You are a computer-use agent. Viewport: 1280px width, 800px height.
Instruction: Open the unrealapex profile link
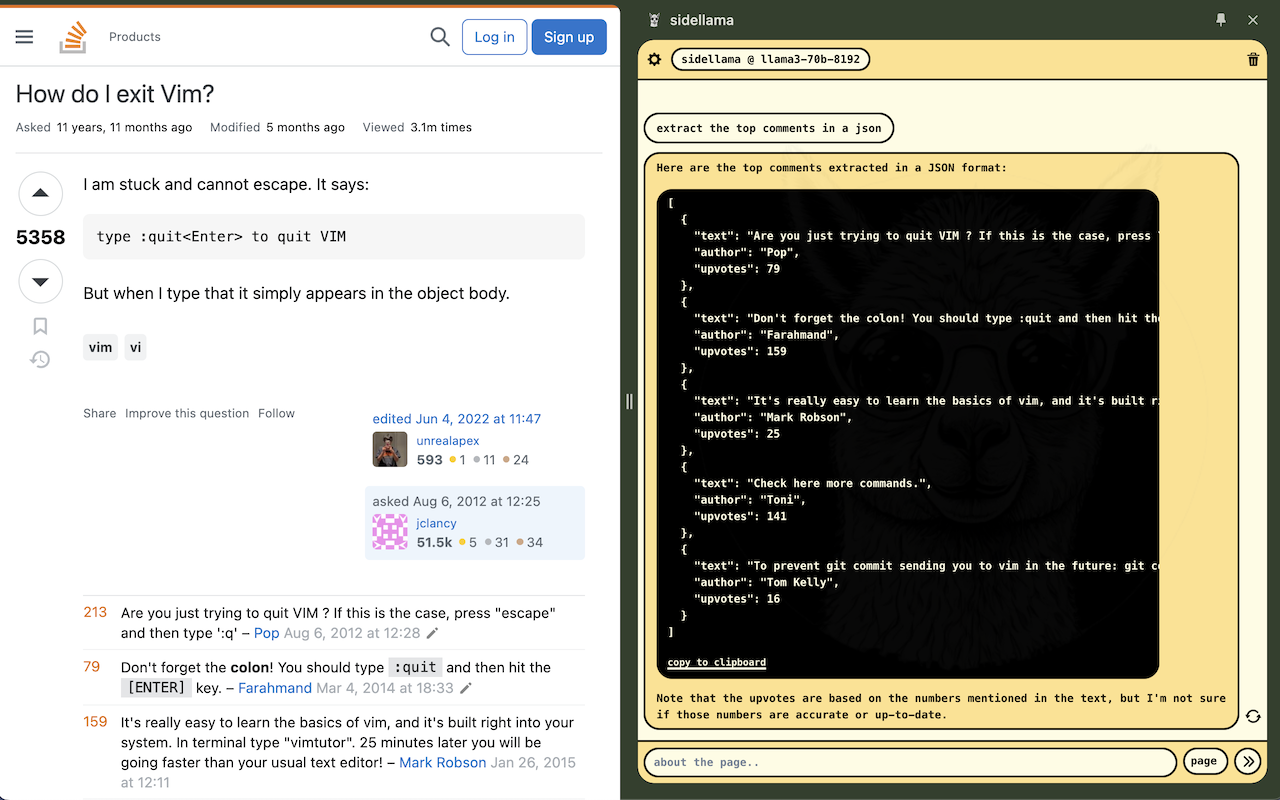(448, 441)
